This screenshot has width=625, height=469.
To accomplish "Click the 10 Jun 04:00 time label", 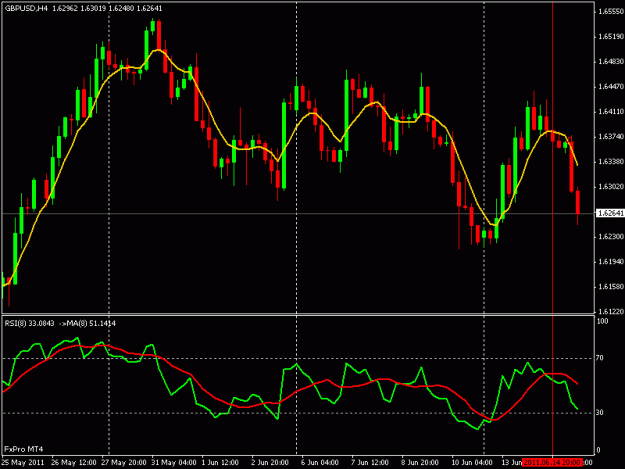I will coord(472,462).
